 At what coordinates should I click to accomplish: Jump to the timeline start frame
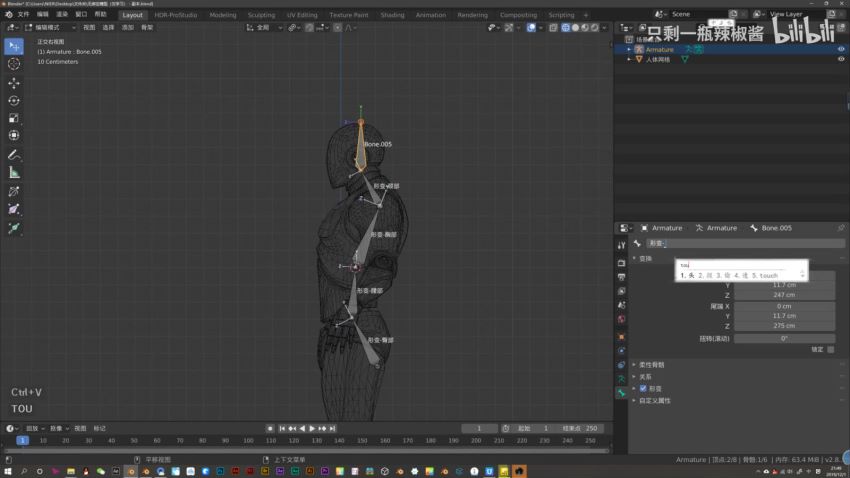(x=282, y=429)
